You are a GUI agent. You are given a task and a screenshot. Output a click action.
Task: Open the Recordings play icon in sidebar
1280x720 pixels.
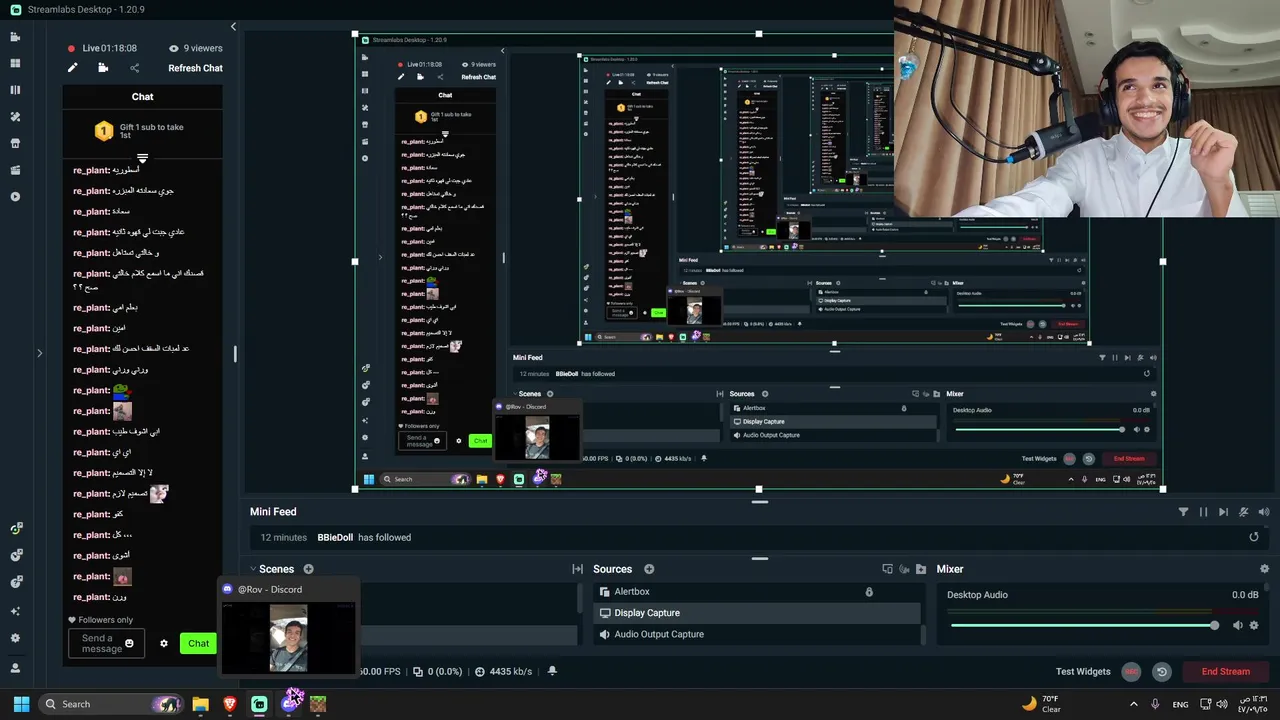point(15,197)
